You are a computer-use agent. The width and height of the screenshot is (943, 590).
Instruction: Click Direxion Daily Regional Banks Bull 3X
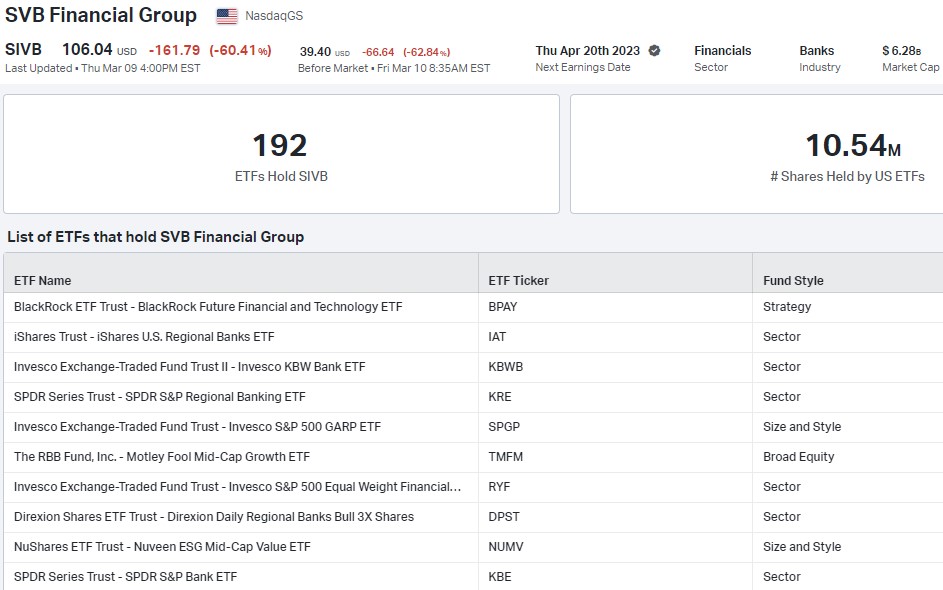[x=214, y=517]
